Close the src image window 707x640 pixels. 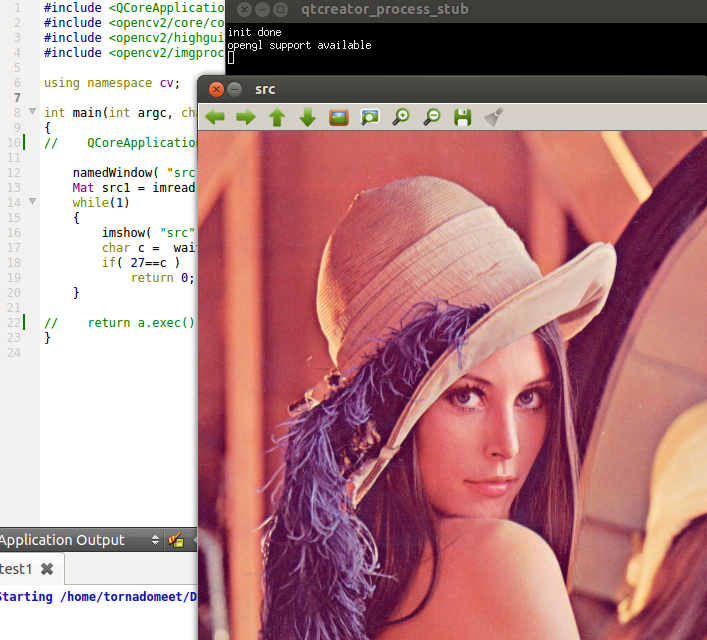tap(216, 90)
